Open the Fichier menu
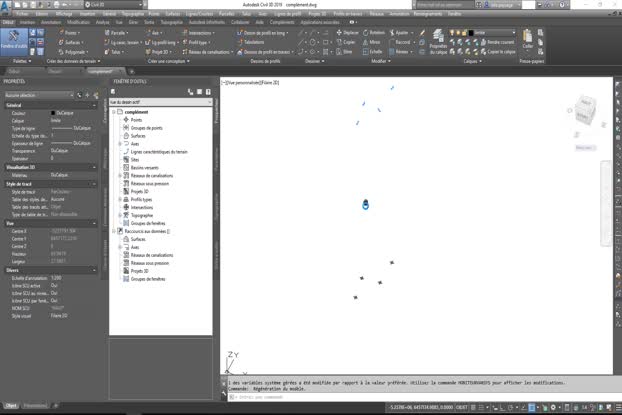This screenshot has height=415, width=622. point(22,14)
